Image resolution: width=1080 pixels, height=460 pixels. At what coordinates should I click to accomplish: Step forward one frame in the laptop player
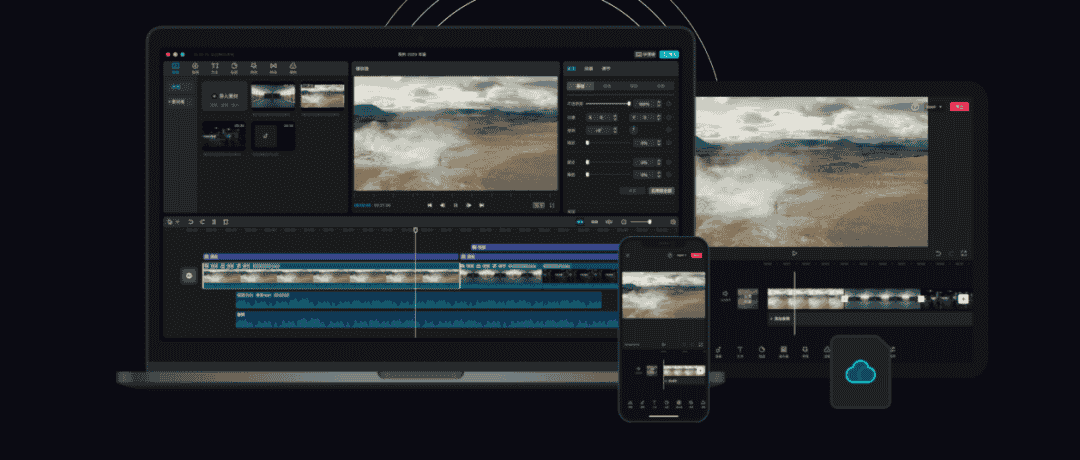pyautogui.click(x=468, y=205)
